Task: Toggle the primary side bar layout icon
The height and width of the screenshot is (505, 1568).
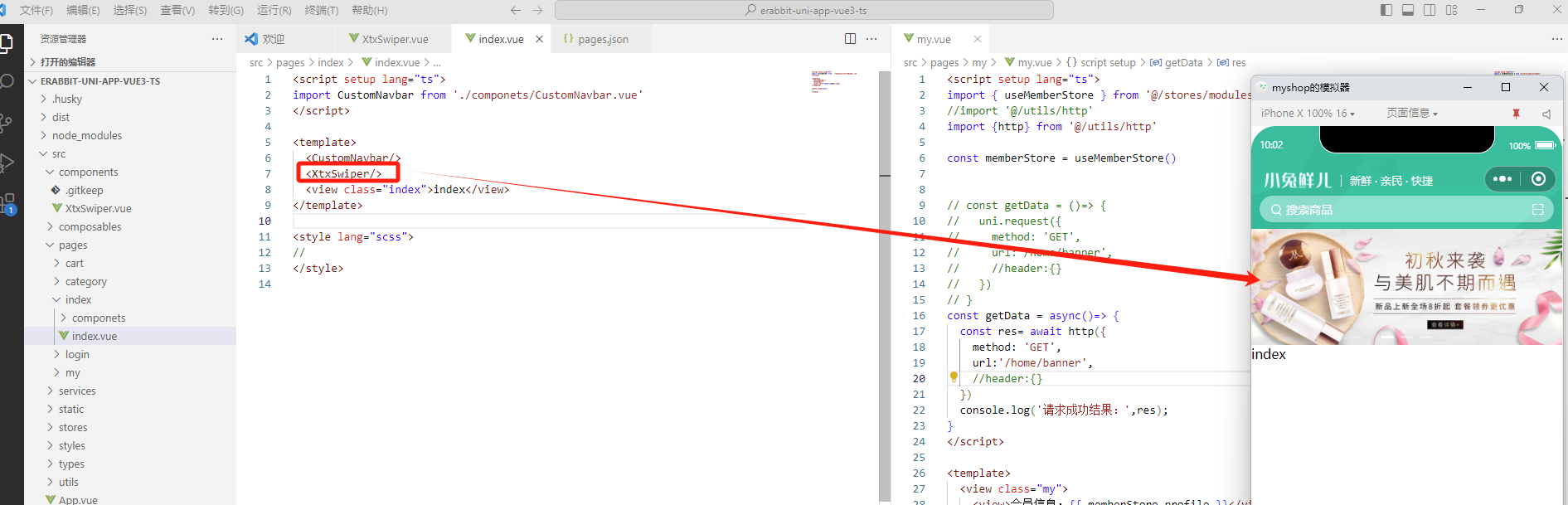Action: pos(1386,10)
